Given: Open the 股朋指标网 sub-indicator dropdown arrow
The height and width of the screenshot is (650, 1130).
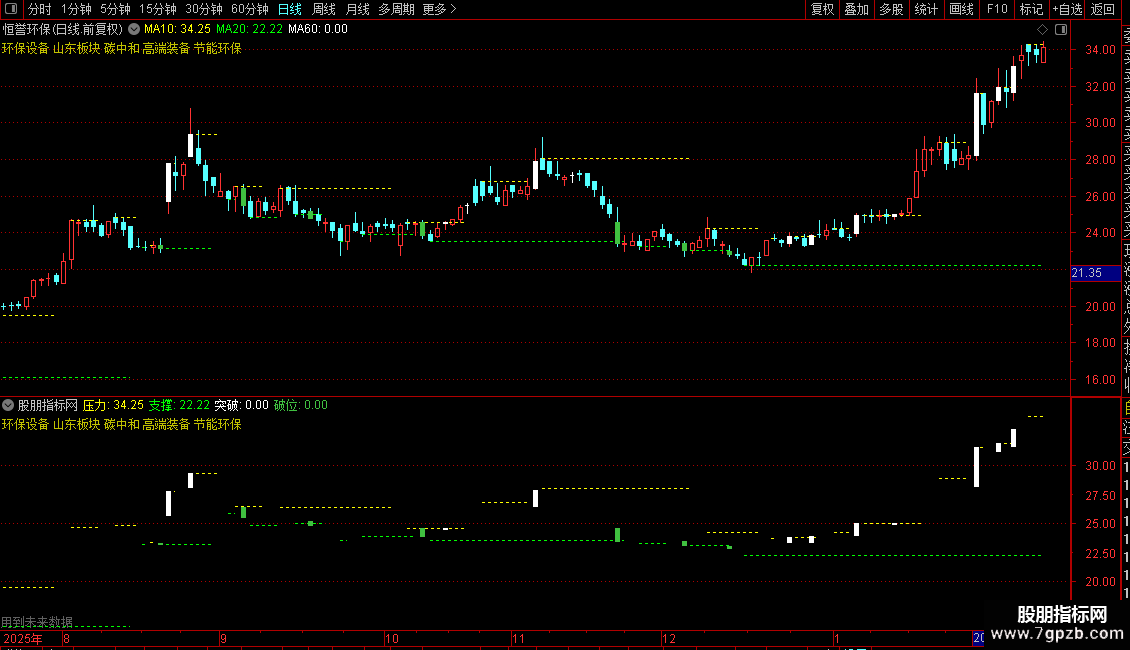Looking at the screenshot, I should 8,405.
